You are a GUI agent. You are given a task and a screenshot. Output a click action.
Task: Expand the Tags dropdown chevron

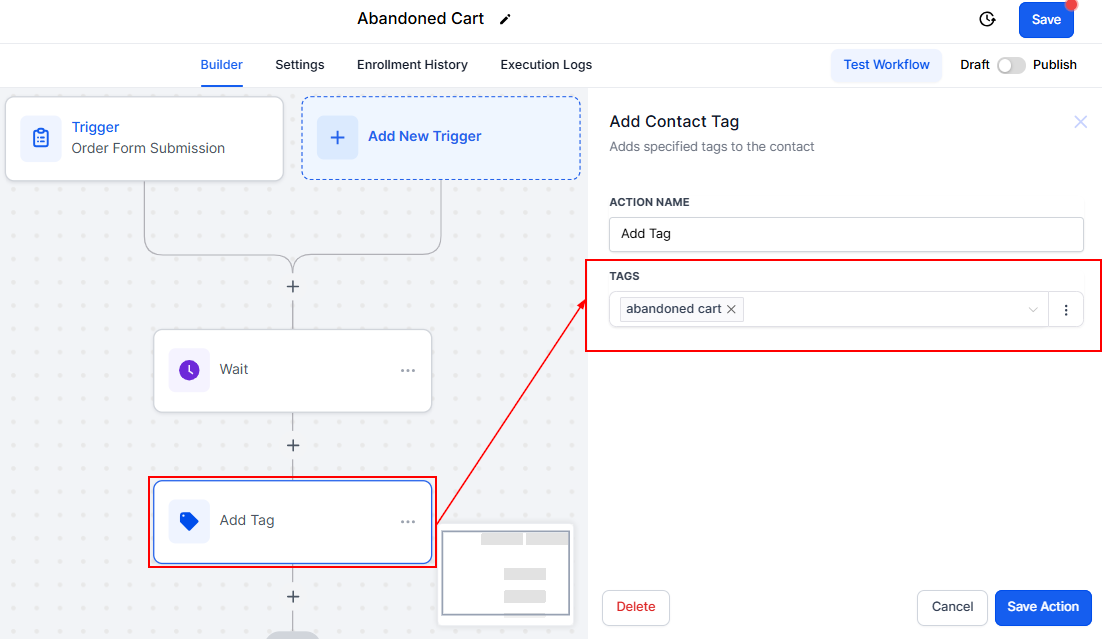pyautogui.click(x=1033, y=310)
